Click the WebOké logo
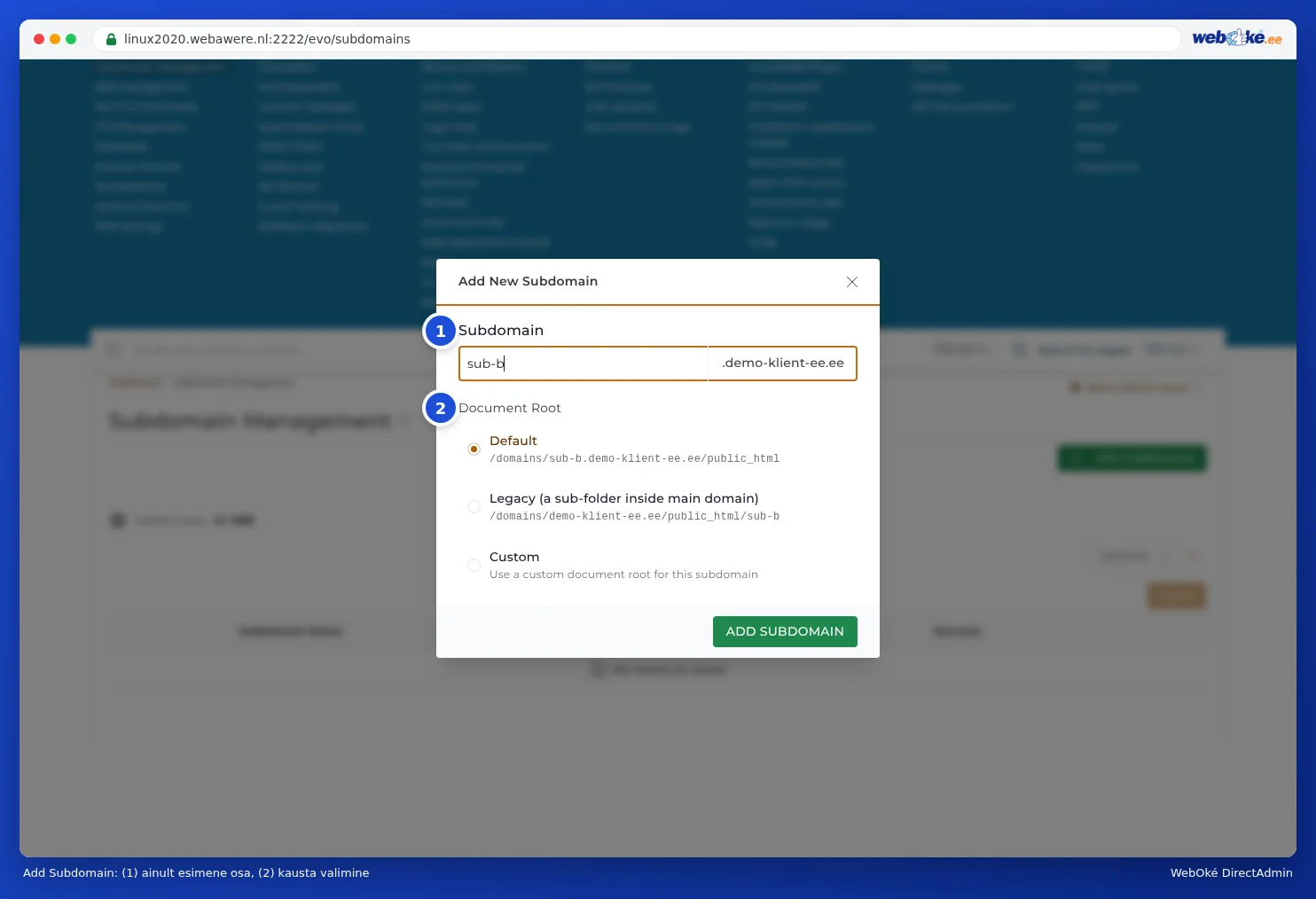The width and height of the screenshot is (1316, 899). pos(1237,38)
